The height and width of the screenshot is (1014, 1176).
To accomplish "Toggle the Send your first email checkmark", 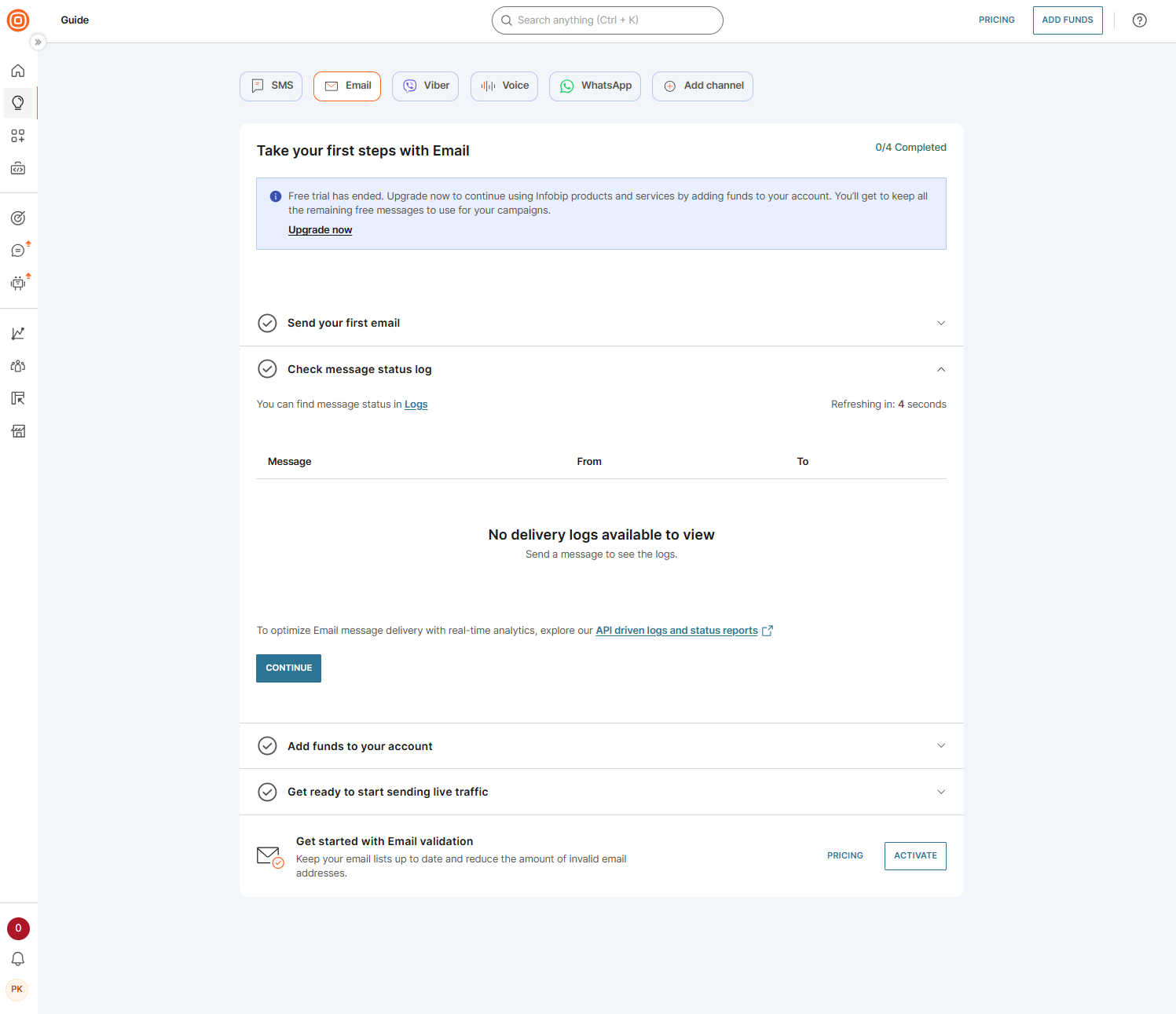I will coord(267,323).
